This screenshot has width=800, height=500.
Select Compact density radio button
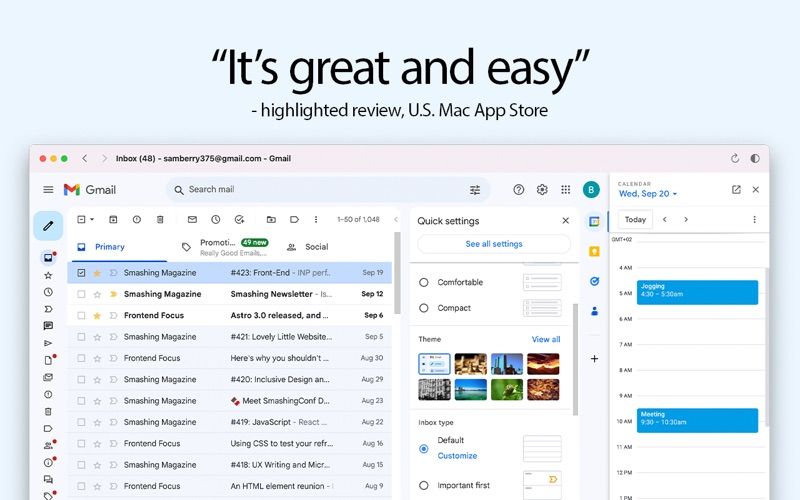click(423, 308)
